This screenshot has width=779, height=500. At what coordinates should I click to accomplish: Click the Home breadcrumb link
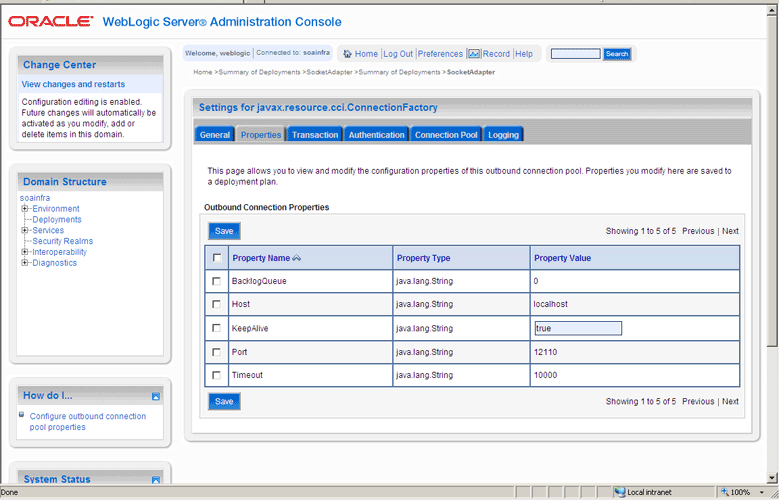tap(203, 72)
